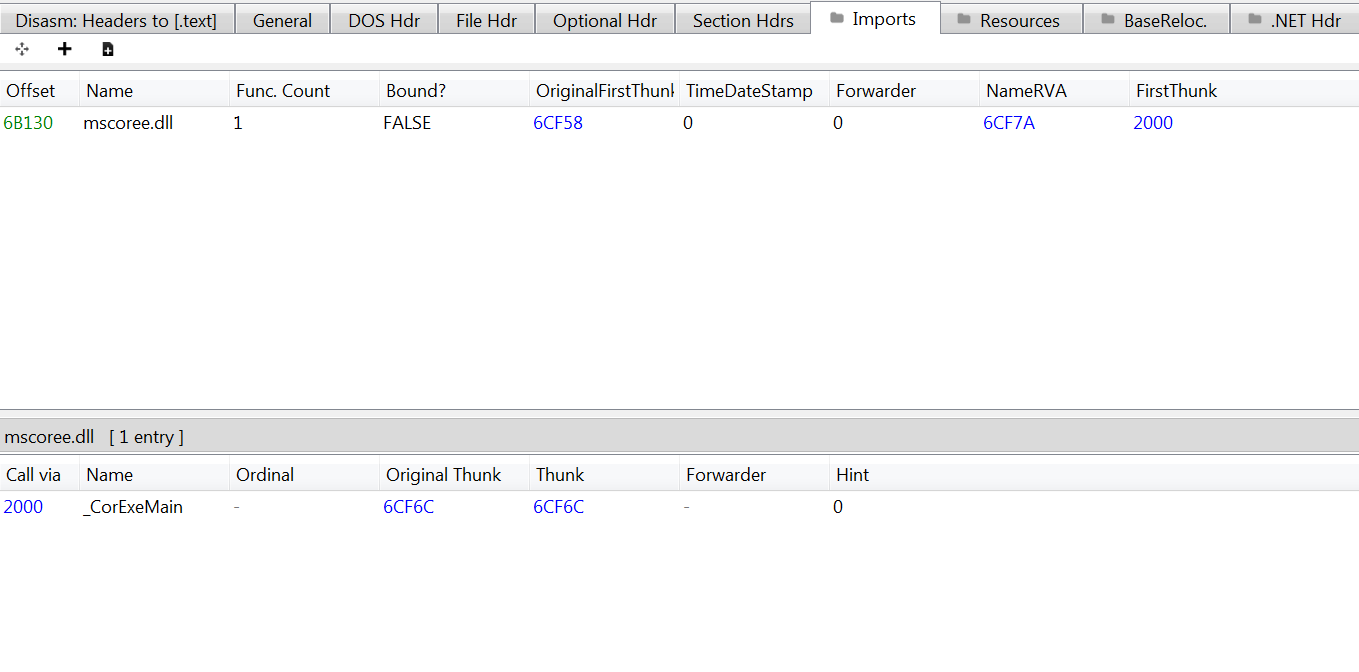This screenshot has height=672, width=1359.
Task: Open the .NET Hdr tab
Action: coord(1294,20)
